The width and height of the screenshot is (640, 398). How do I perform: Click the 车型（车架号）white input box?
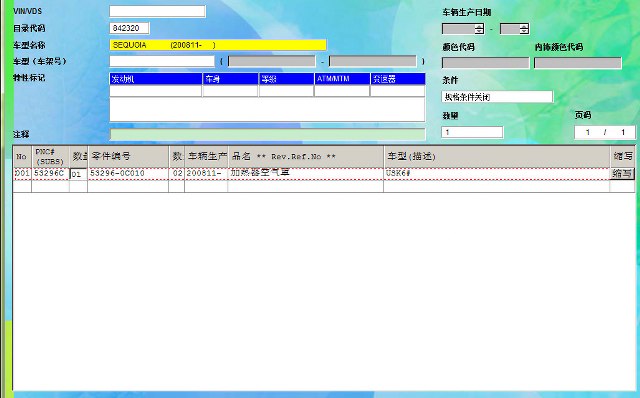point(162,61)
